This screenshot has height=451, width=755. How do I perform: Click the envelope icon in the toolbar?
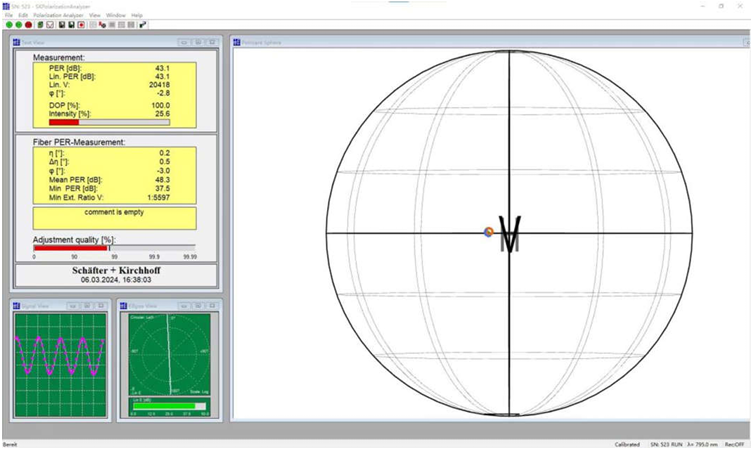click(50, 25)
